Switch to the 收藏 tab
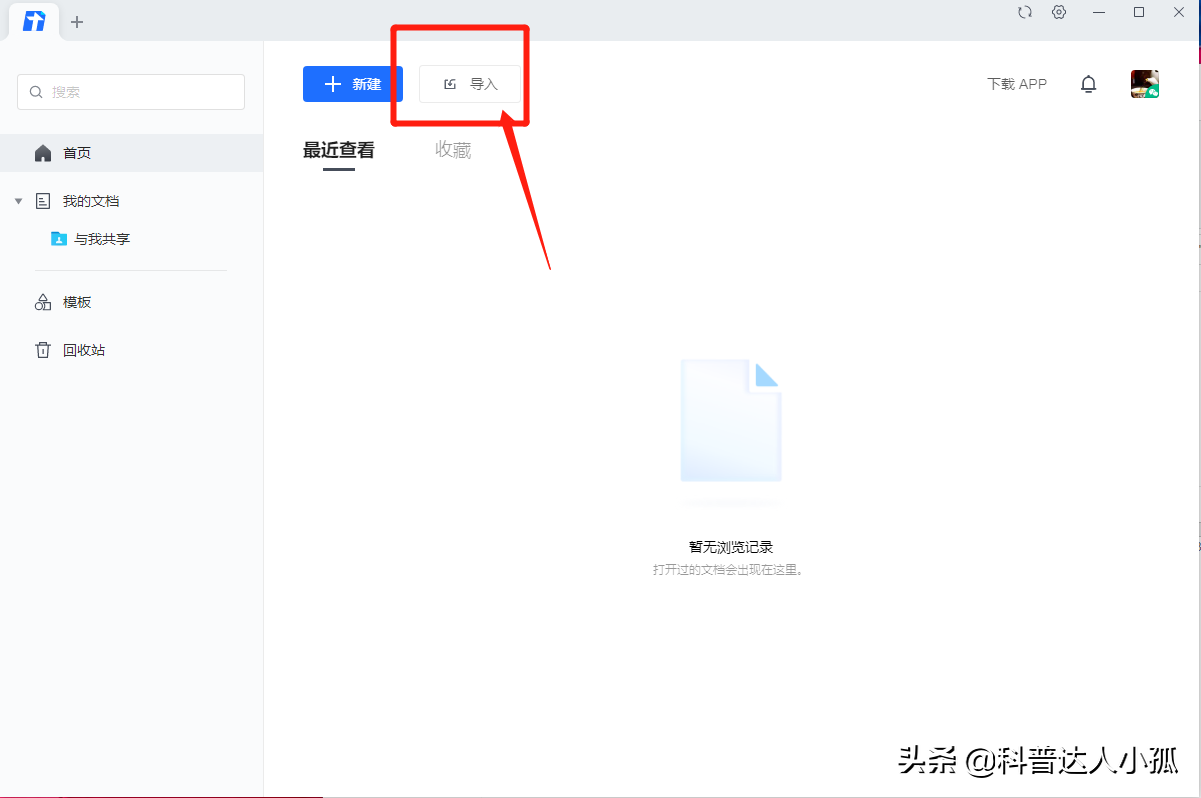The width and height of the screenshot is (1201, 798). [x=453, y=150]
